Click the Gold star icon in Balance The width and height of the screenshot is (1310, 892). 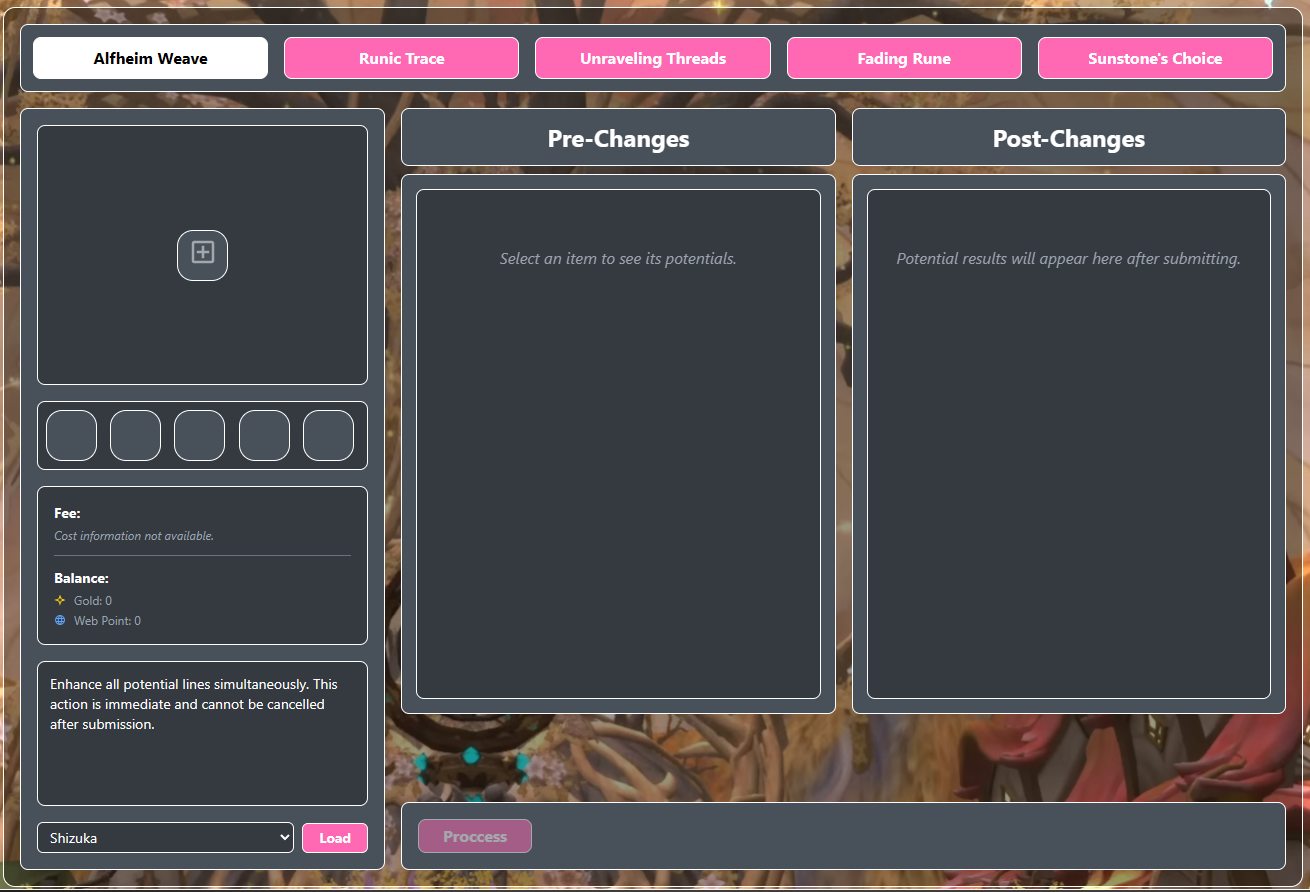pyautogui.click(x=60, y=601)
